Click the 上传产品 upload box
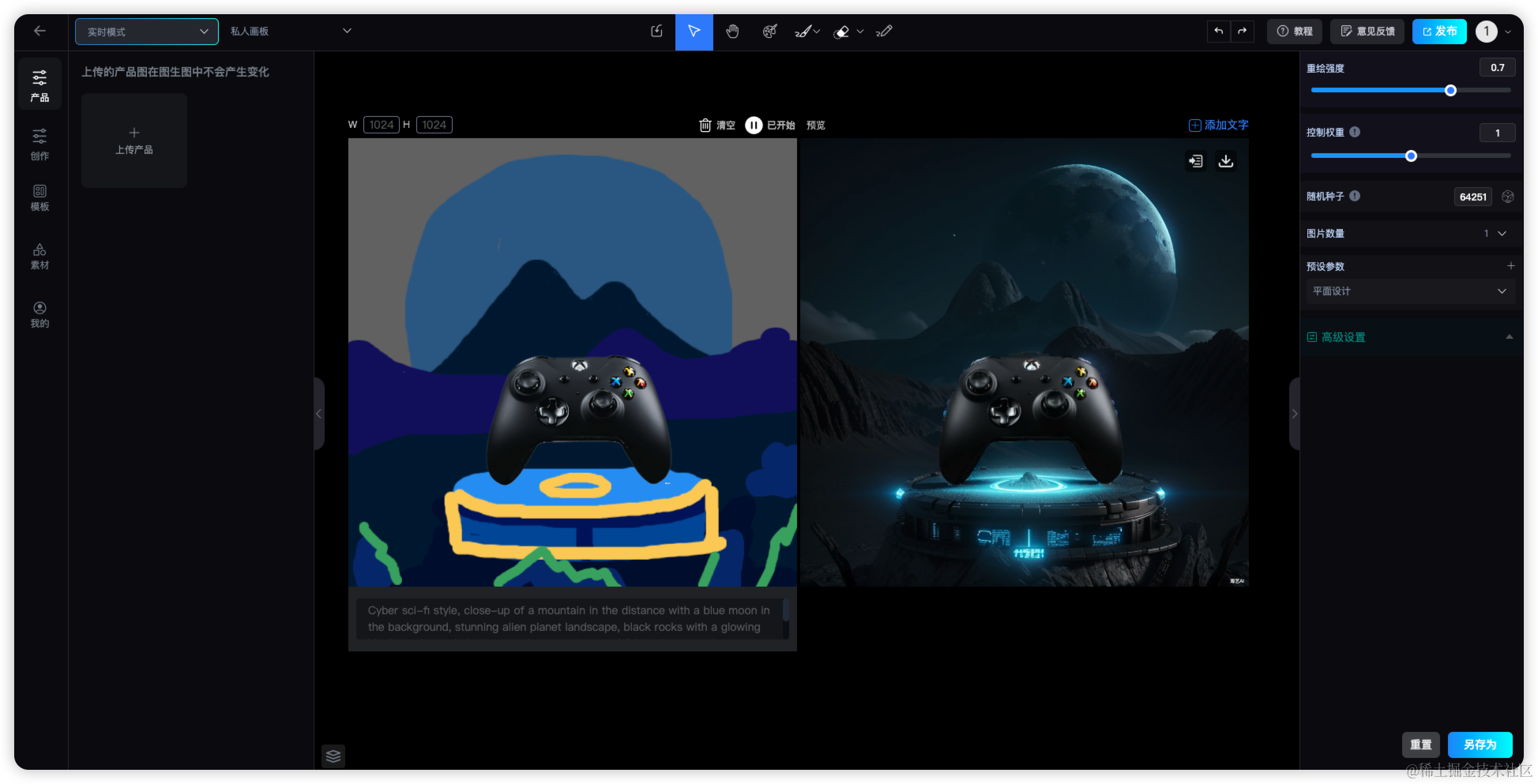1538x784 pixels. click(134, 141)
